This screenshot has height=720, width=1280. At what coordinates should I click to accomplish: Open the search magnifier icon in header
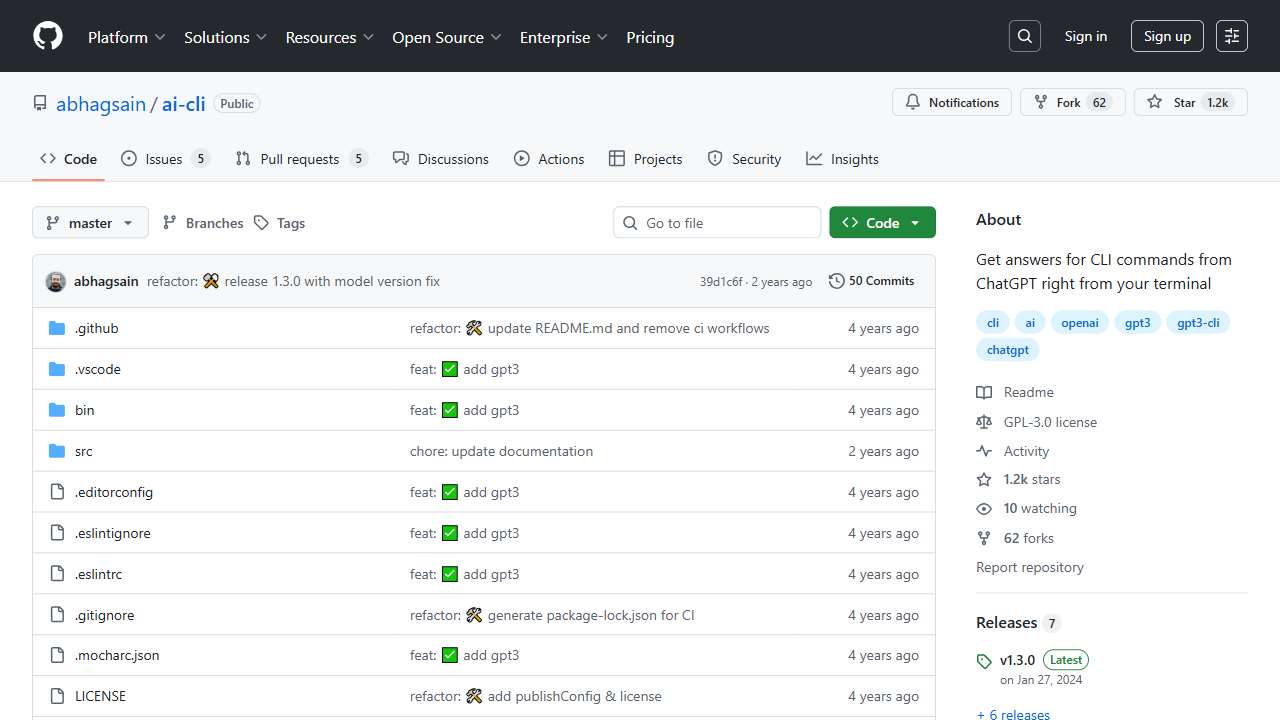pyautogui.click(x=1025, y=37)
